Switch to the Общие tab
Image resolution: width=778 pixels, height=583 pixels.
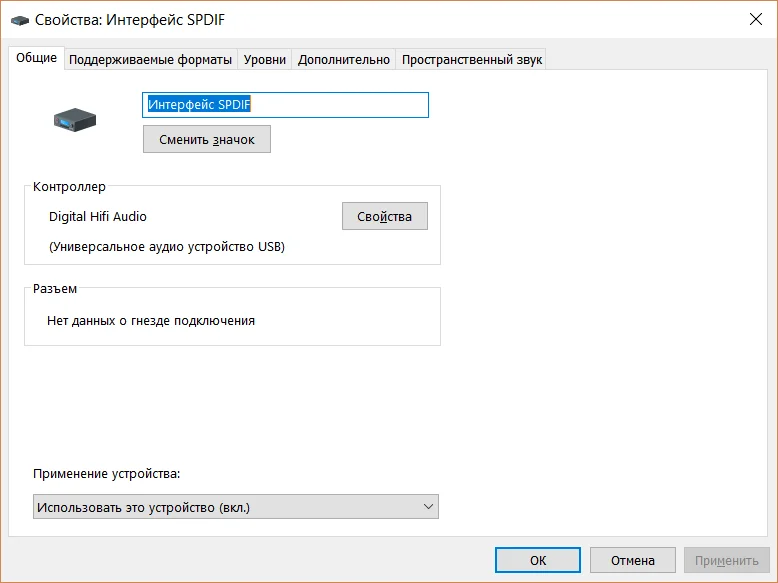click(36, 58)
